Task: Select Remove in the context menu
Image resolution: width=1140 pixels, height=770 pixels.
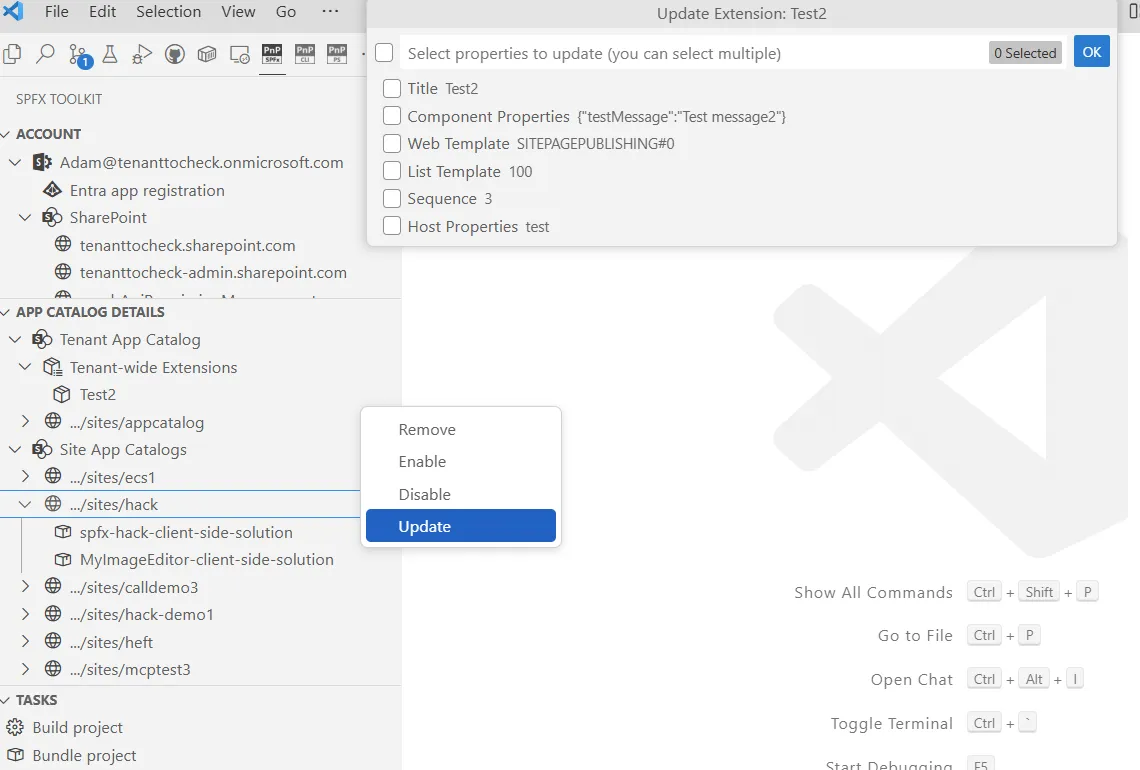Action: point(427,429)
